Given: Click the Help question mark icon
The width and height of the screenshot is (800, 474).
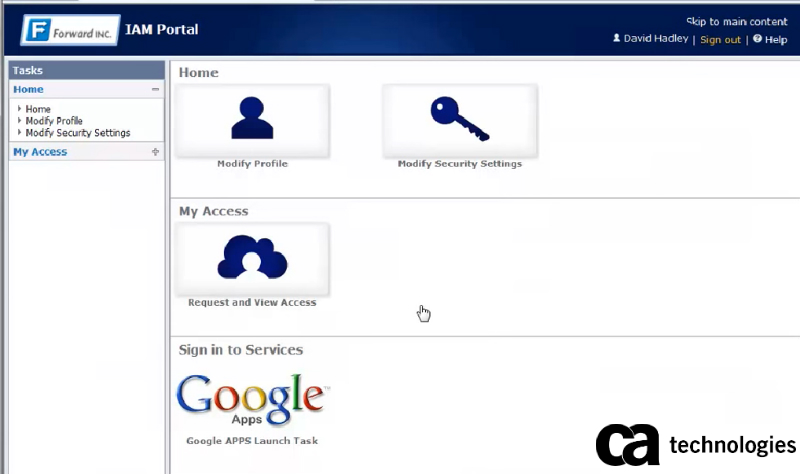Looking at the screenshot, I should pyautogui.click(x=757, y=39).
